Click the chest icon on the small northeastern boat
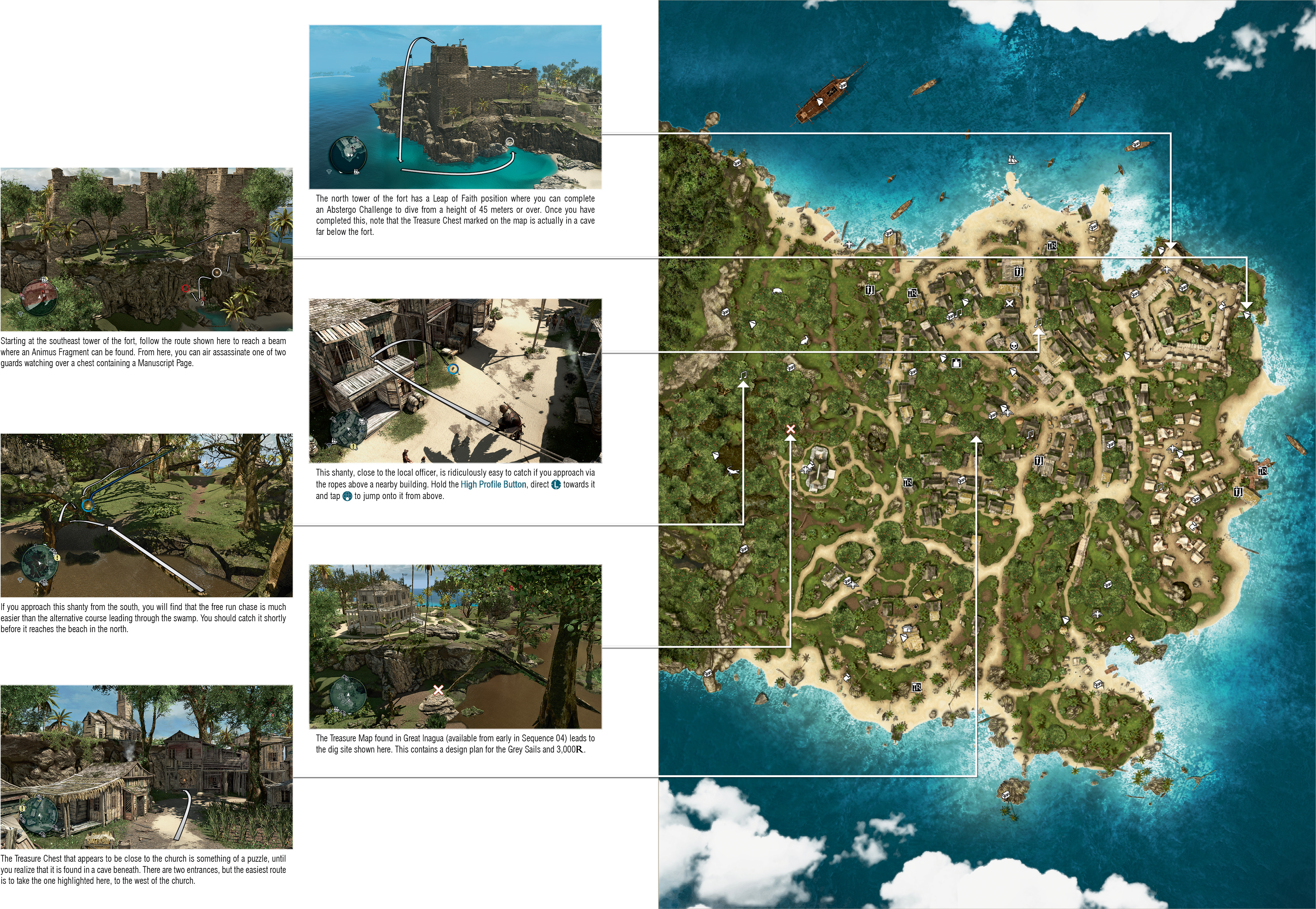 click(x=1136, y=143)
